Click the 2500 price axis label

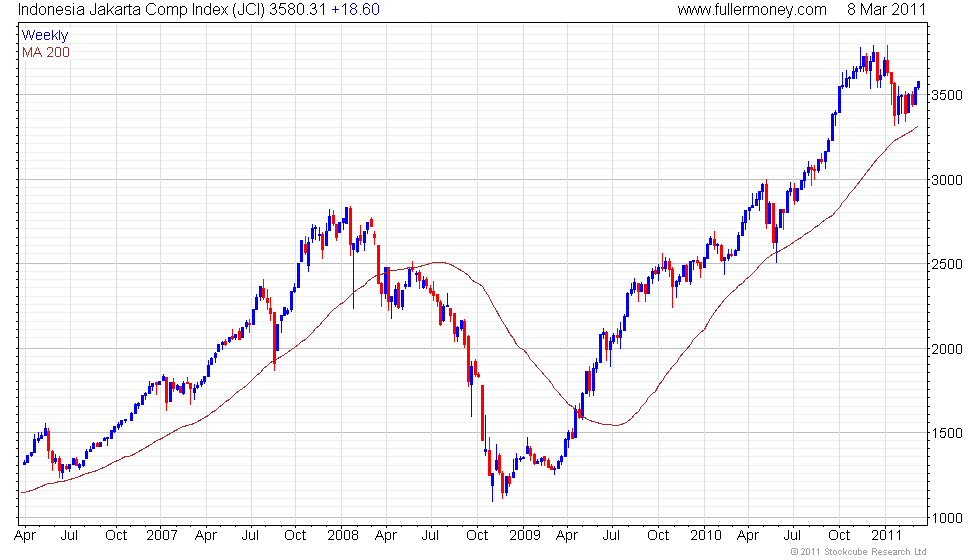[947, 264]
